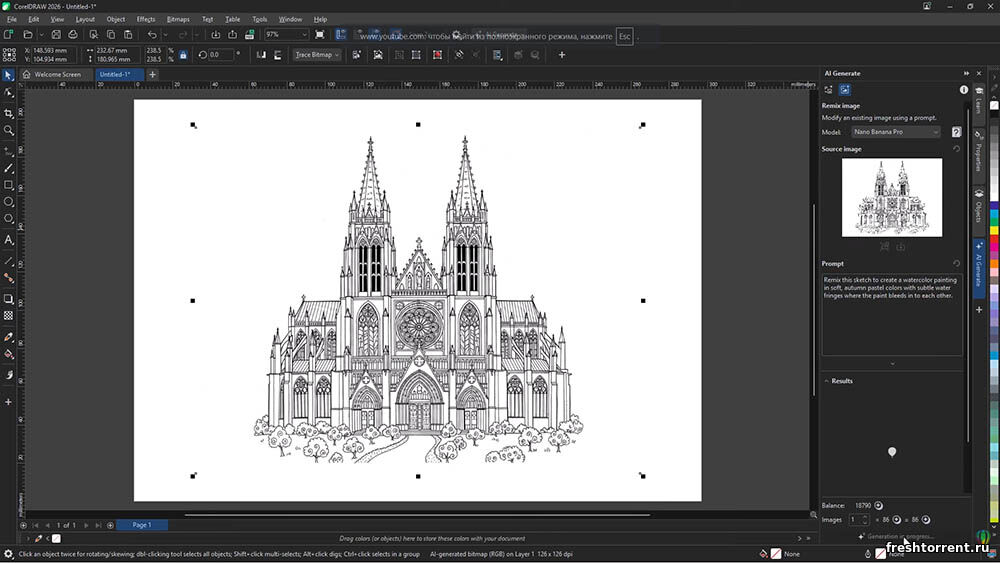1000x563 pixels.
Task: Toggle the lock ratio padlock button
Action: pos(182,55)
